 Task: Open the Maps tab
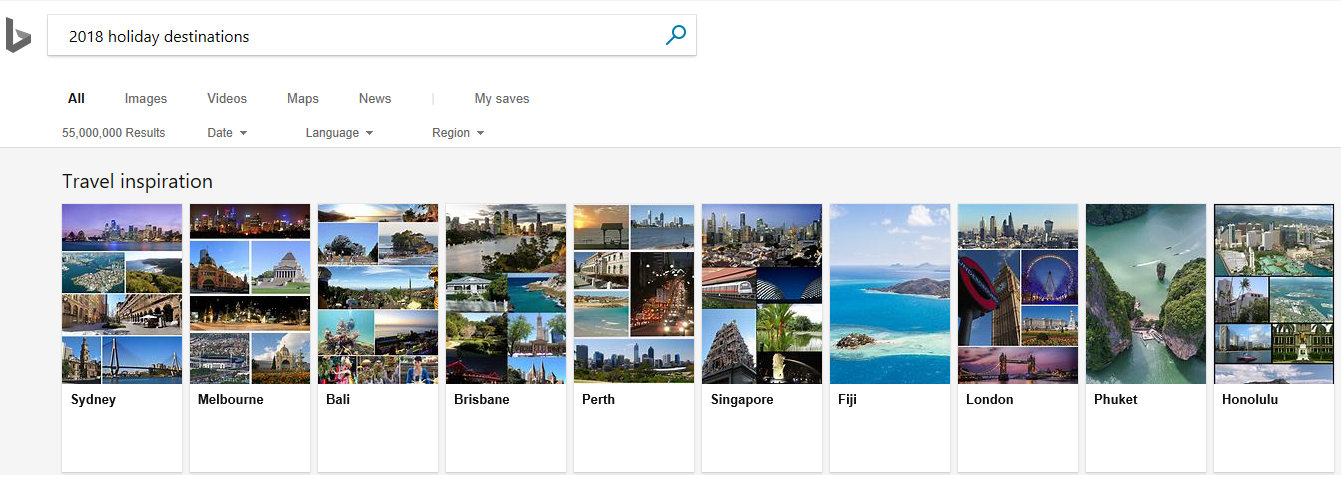click(303, 98)
